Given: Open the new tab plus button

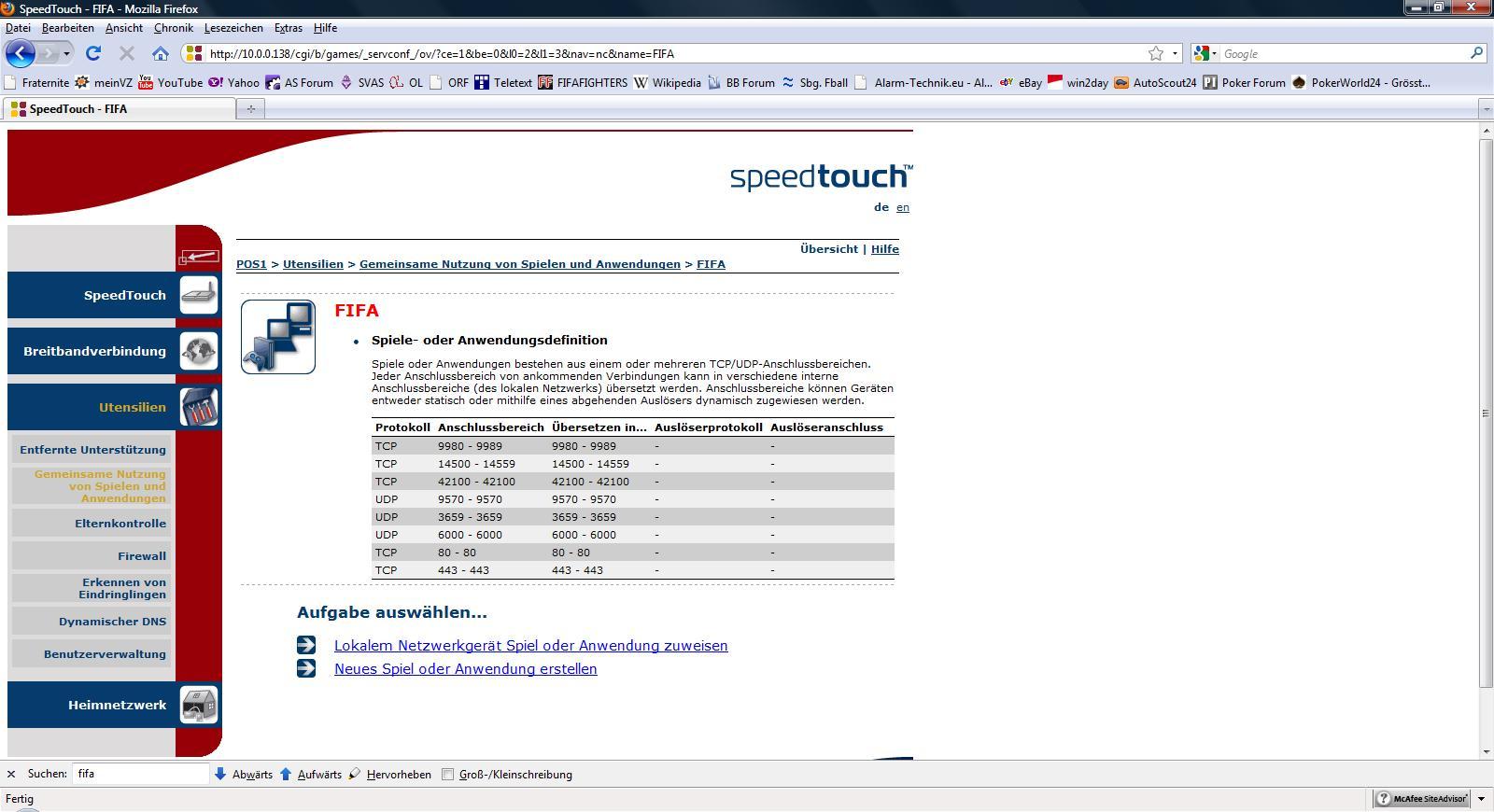Looking at the screenshot, I should click(x=250, y=109).
